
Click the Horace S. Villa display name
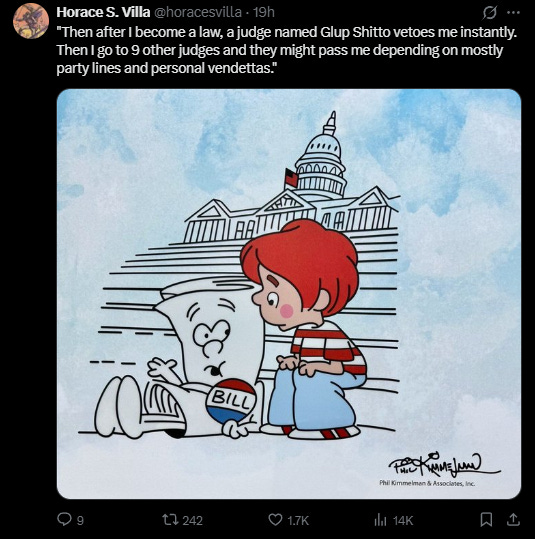click(103, 12)
